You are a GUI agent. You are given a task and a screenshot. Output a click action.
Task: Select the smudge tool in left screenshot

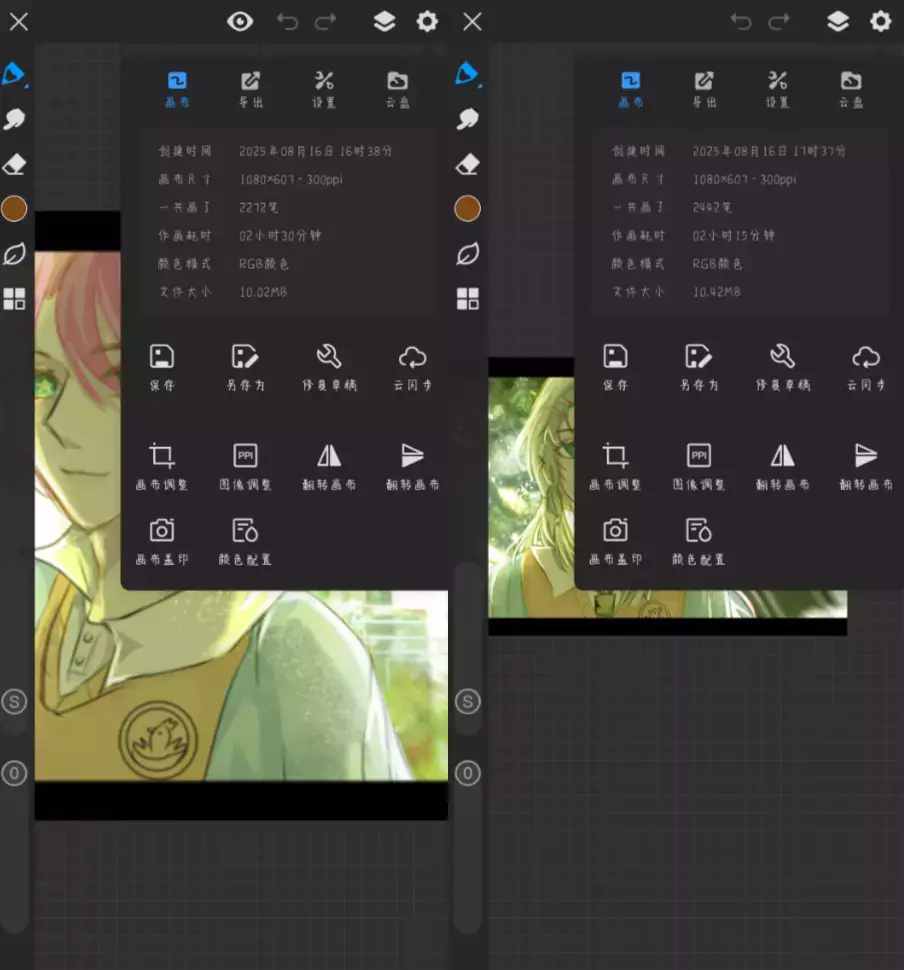tap(14, 119)
